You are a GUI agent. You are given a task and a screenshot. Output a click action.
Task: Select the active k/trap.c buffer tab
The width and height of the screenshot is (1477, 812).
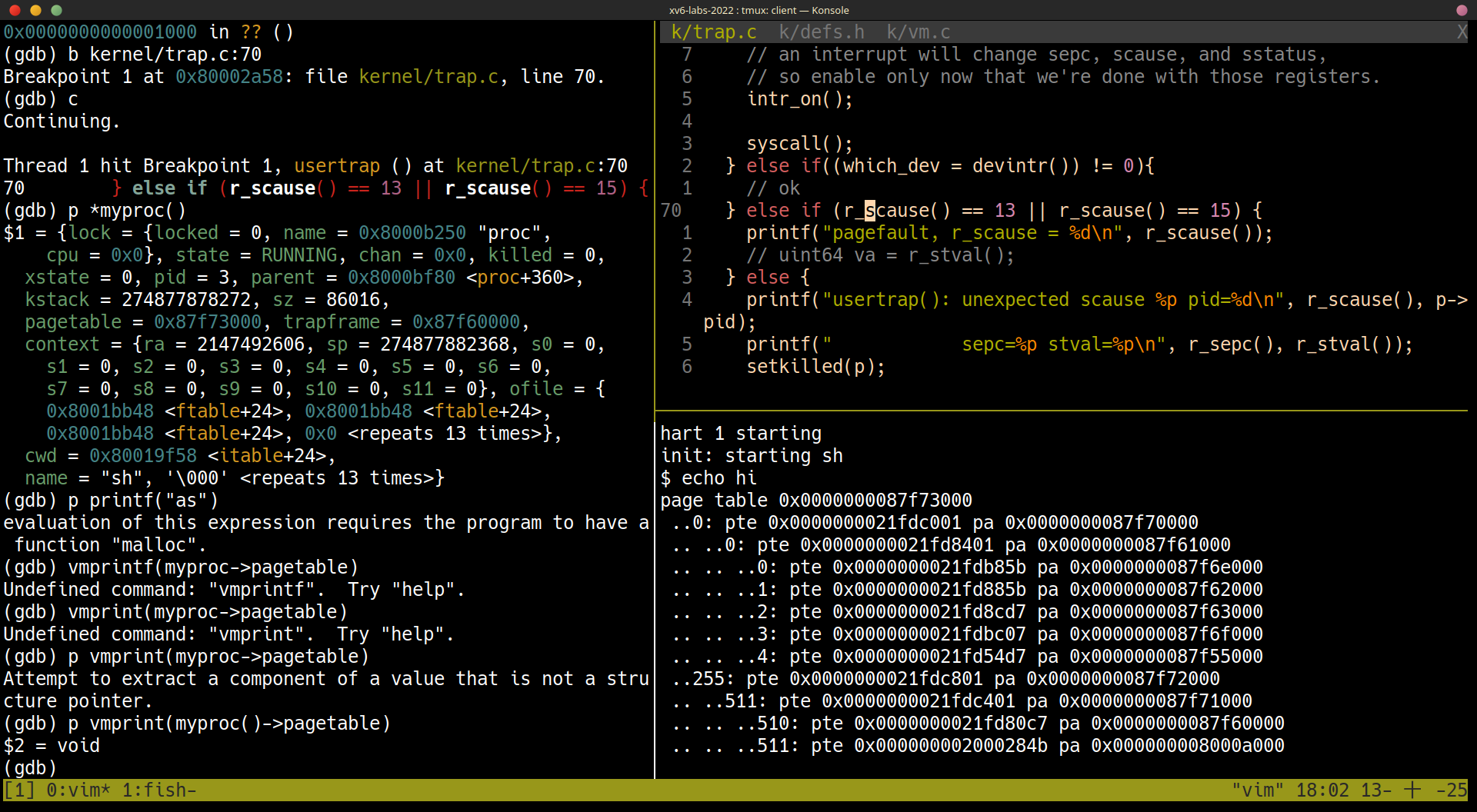pyautogui.click(x=713, y=32)
